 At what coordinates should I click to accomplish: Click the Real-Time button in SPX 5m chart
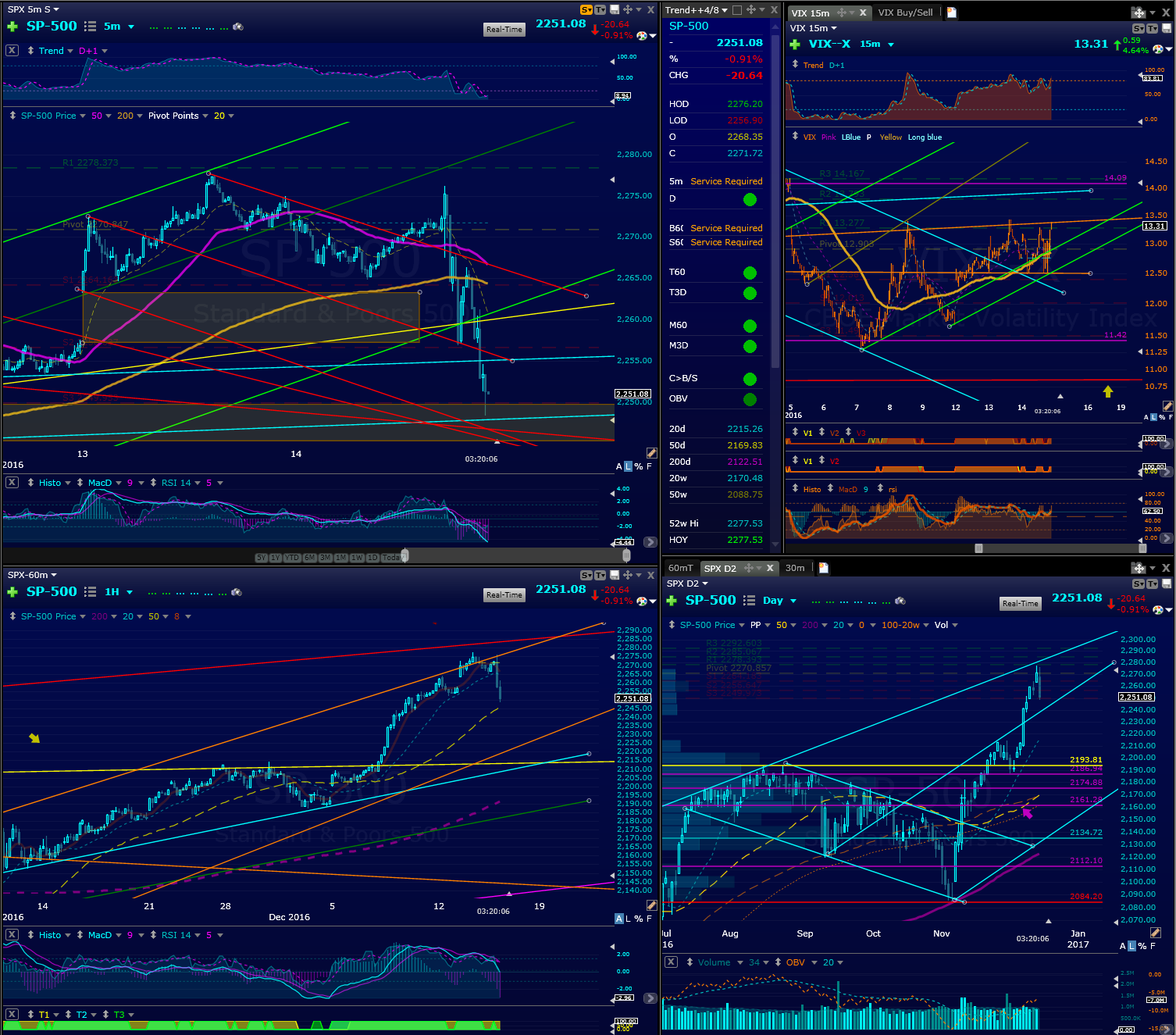(504, 30)
